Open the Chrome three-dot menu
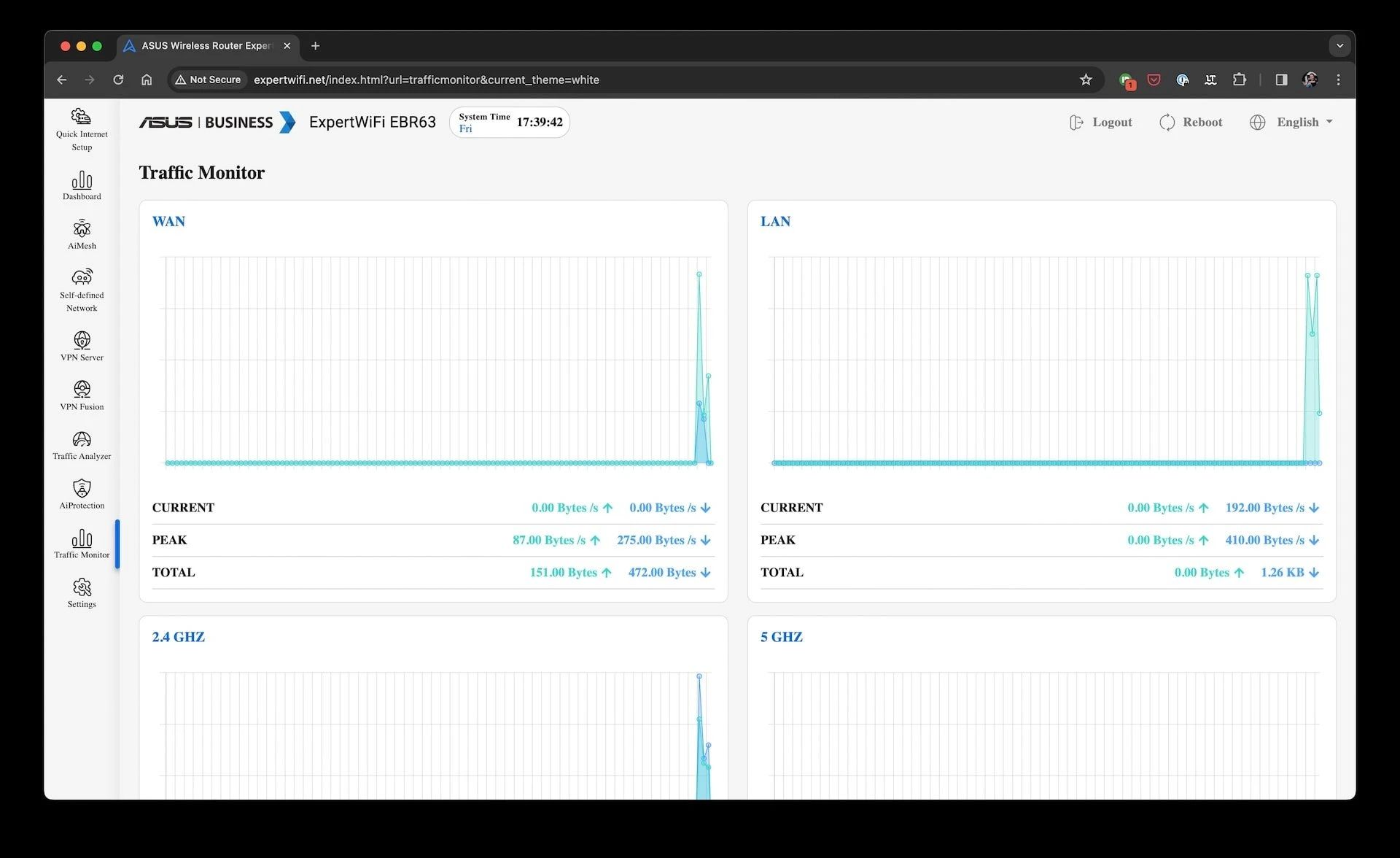This screenshot has height=858, width=1400. pos(1338,80)
